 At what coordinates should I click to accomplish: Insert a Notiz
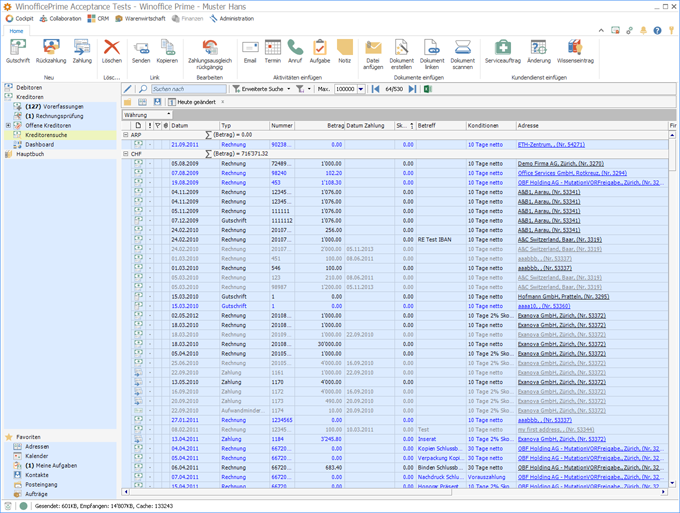345,51
